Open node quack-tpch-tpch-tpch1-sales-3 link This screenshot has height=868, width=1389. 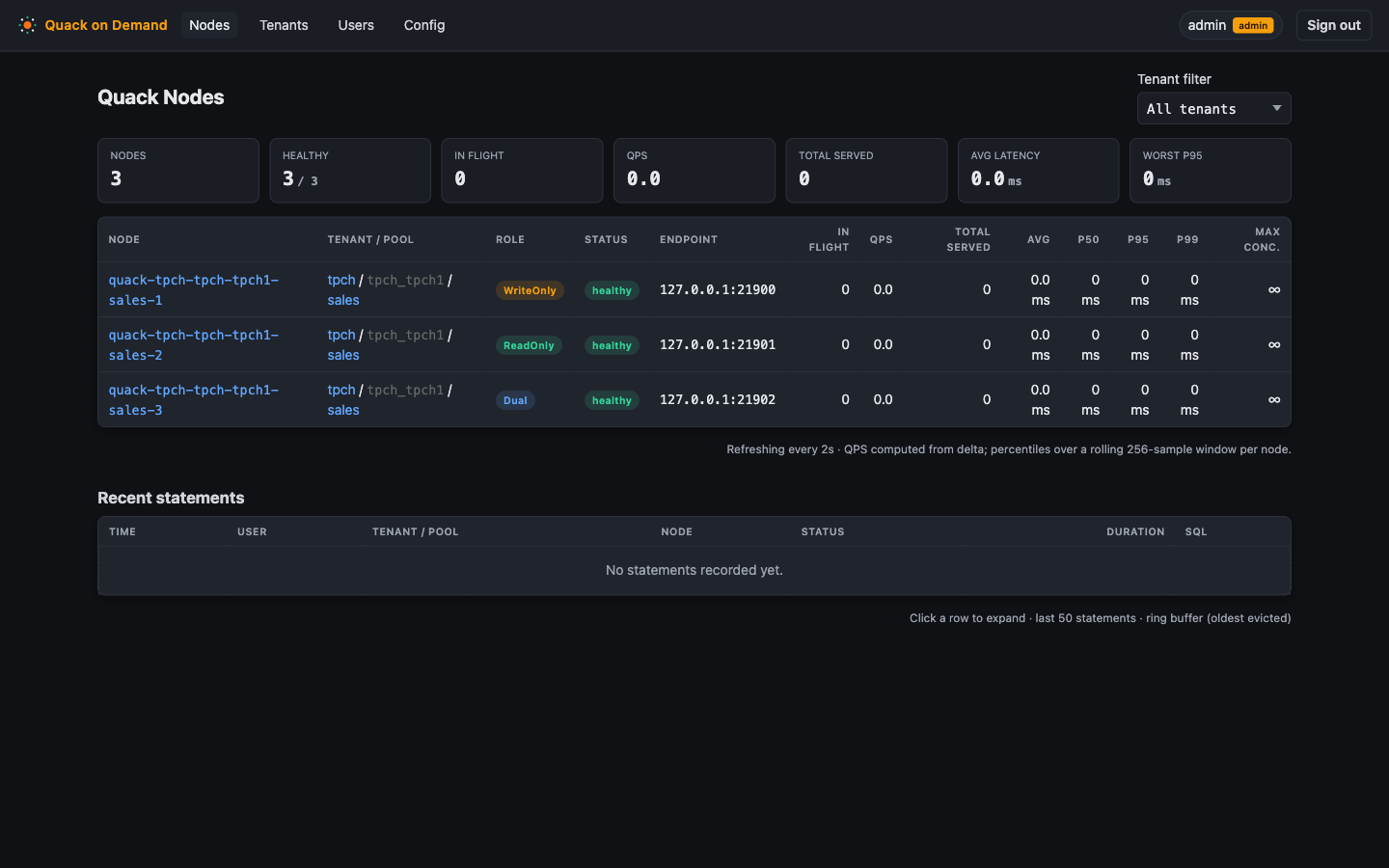pos(193,399)
